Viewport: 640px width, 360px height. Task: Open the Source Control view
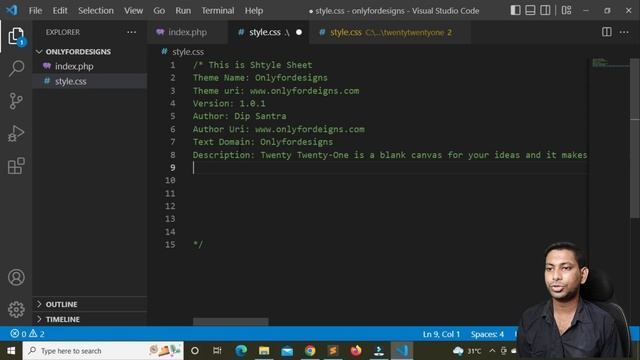pos(16,101)
